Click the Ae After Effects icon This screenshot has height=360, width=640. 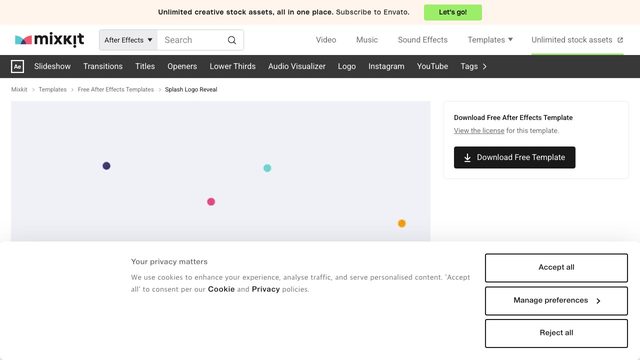18,67
